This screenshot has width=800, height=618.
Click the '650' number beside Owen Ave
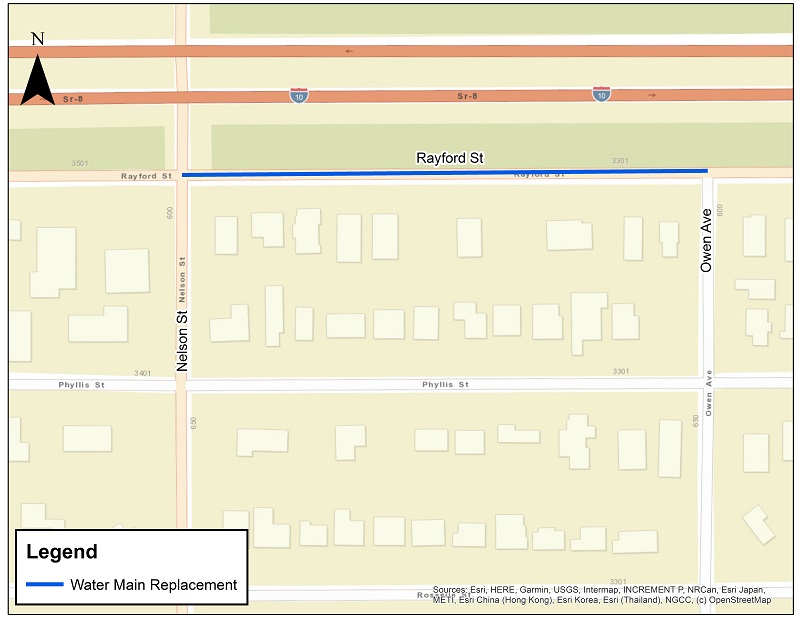click(x=696, y=421)
